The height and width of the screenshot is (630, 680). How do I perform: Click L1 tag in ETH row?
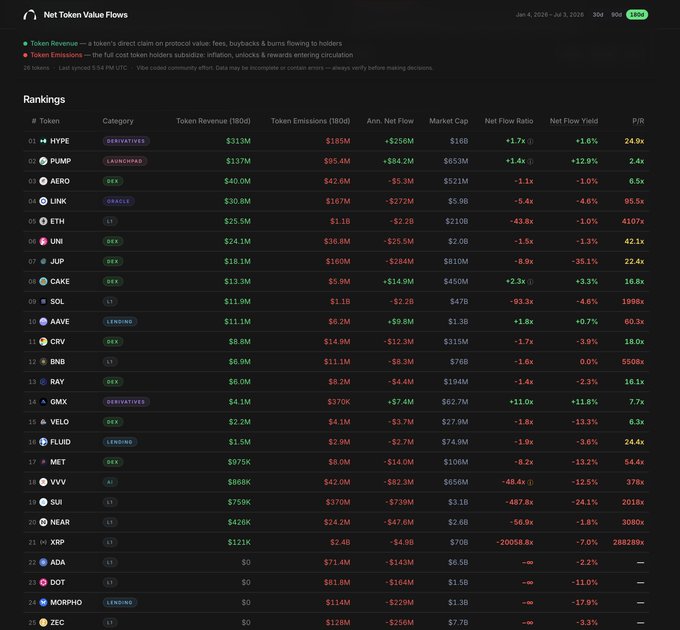110,221
